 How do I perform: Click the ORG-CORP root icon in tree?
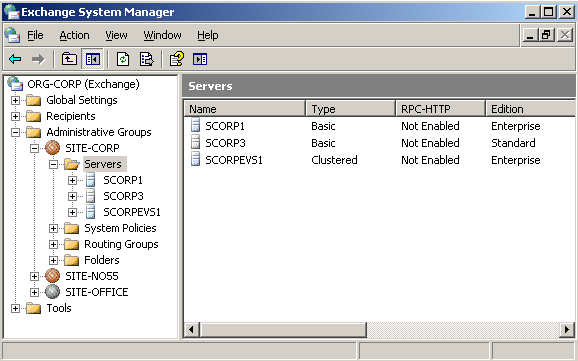(x=15, y=84)
